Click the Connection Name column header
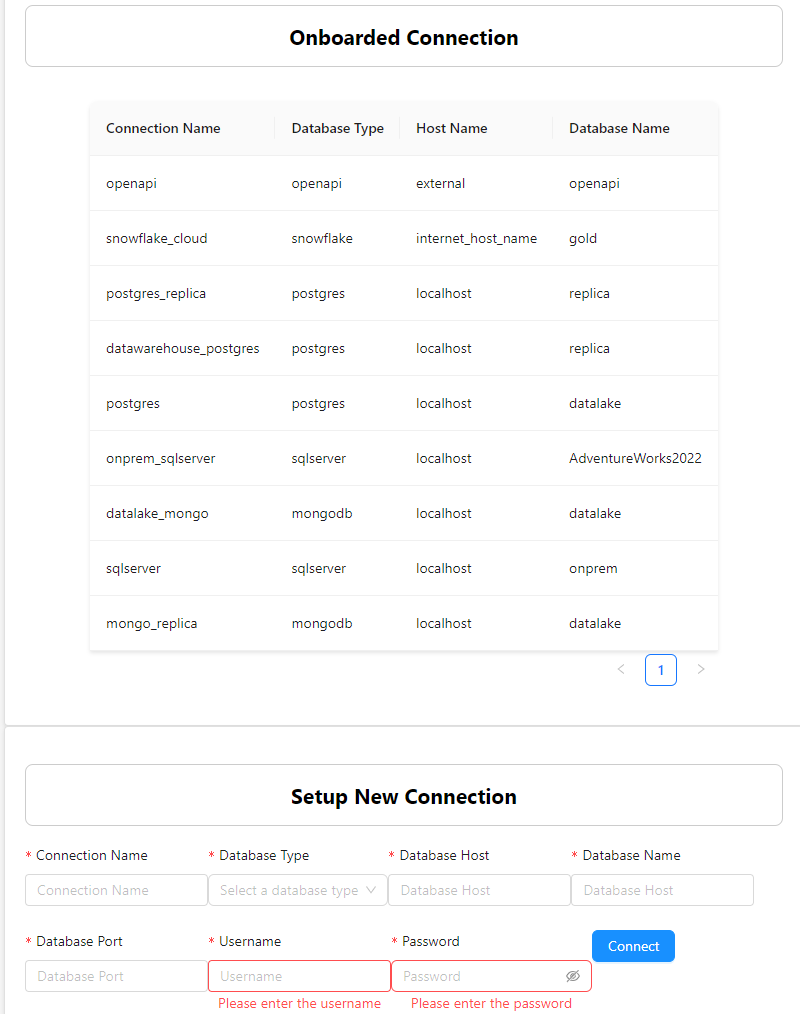Viewport: 800px width, 1014px height. point(163,128)
